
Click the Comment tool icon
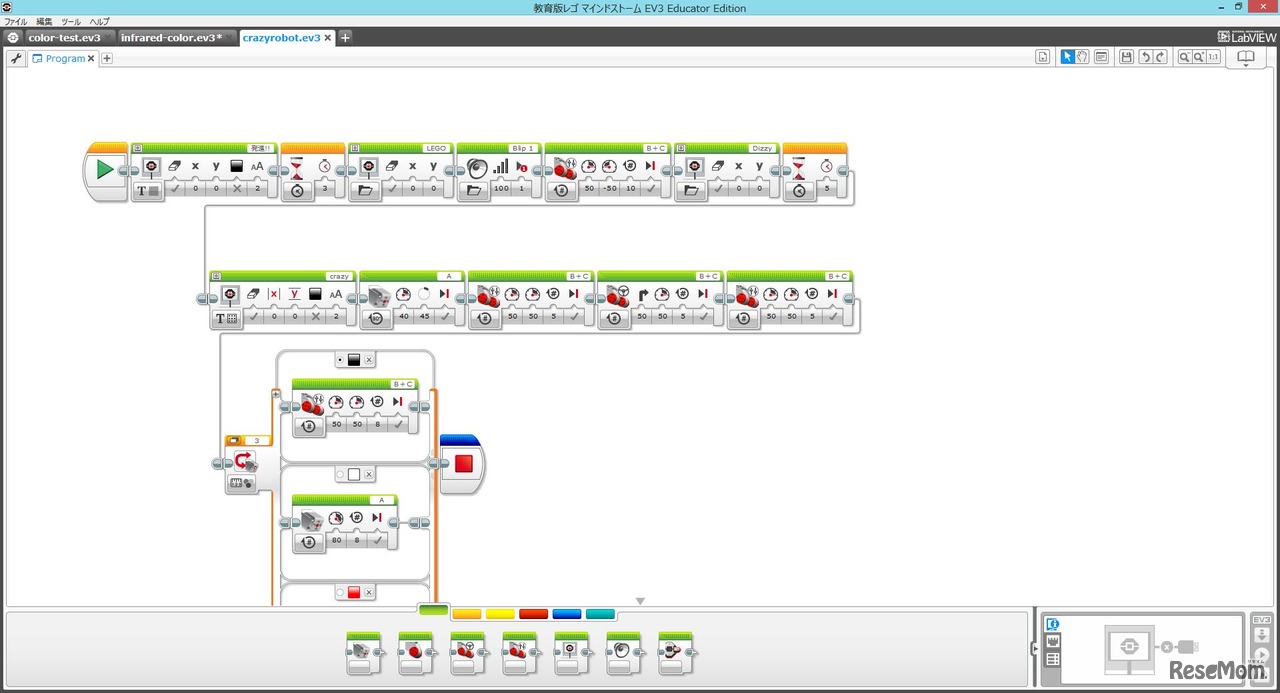pyautogui.click(x=1101, y=57)
